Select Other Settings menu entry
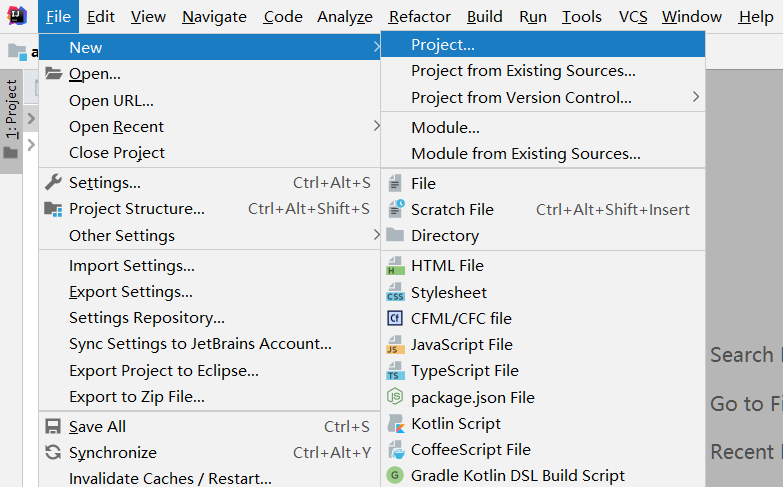This screenshot has height=487, width=783. pyautogui.click(x=210, y=235)
